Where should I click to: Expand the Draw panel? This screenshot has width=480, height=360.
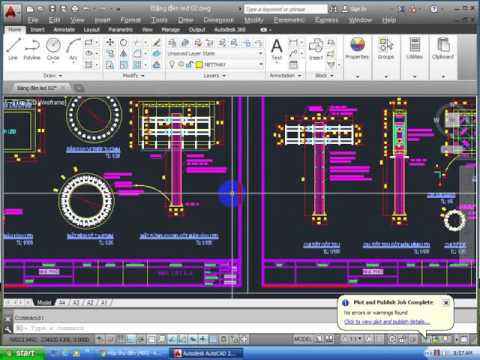point(53,76)
